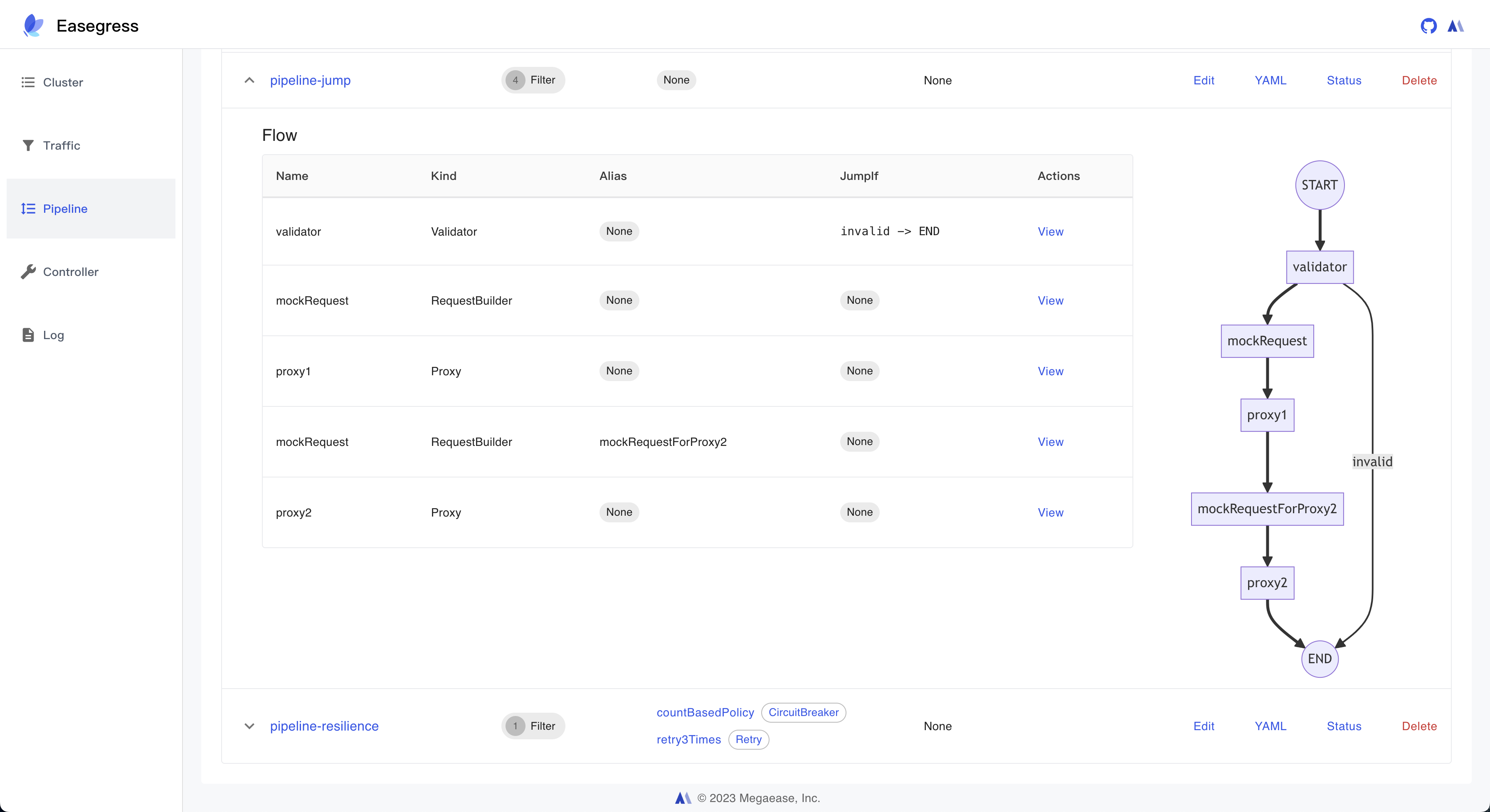Open the Controller menu item
Screen dimensions: 1490x812
coord(71,272)
